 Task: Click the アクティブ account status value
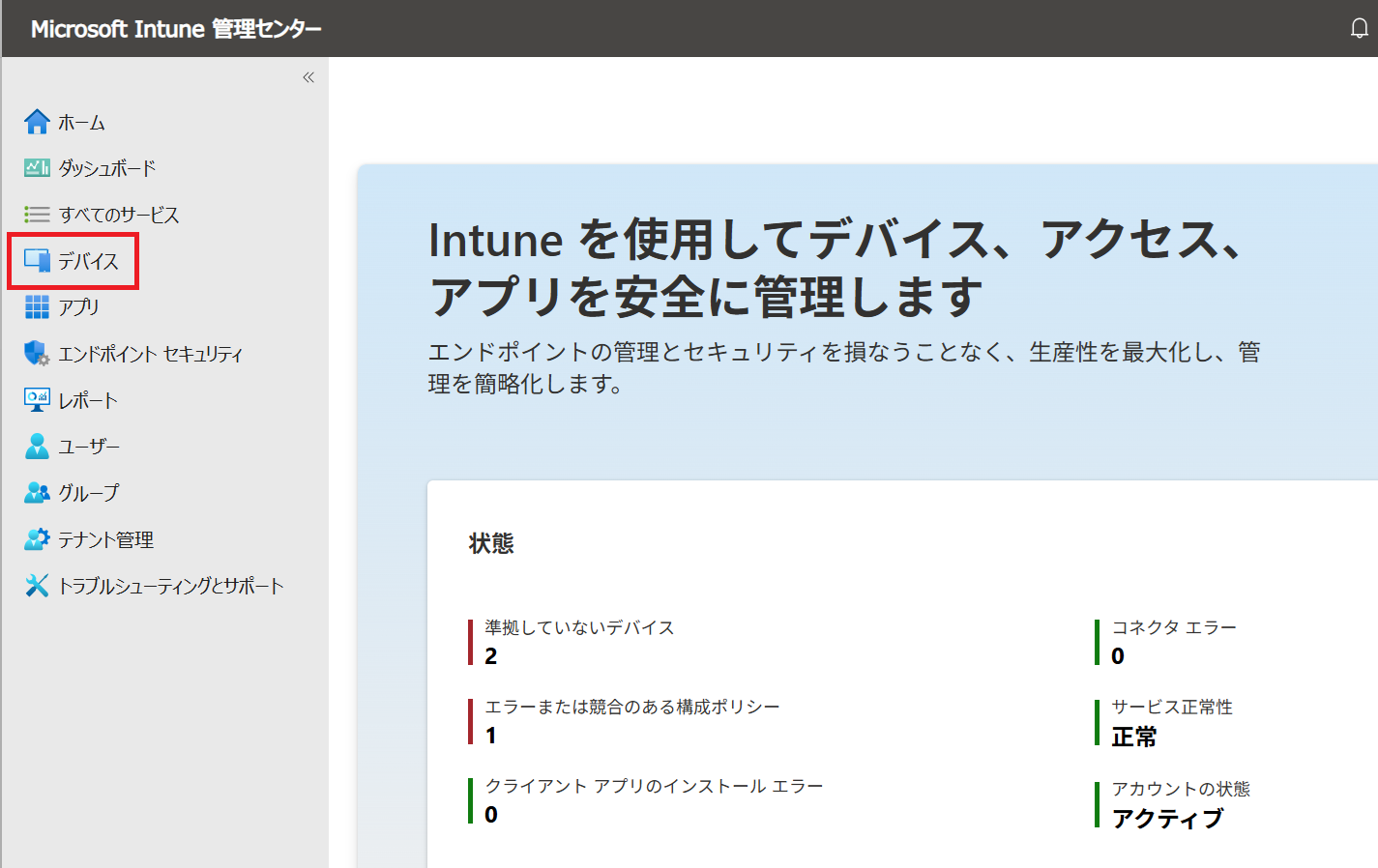(1167, 819)
